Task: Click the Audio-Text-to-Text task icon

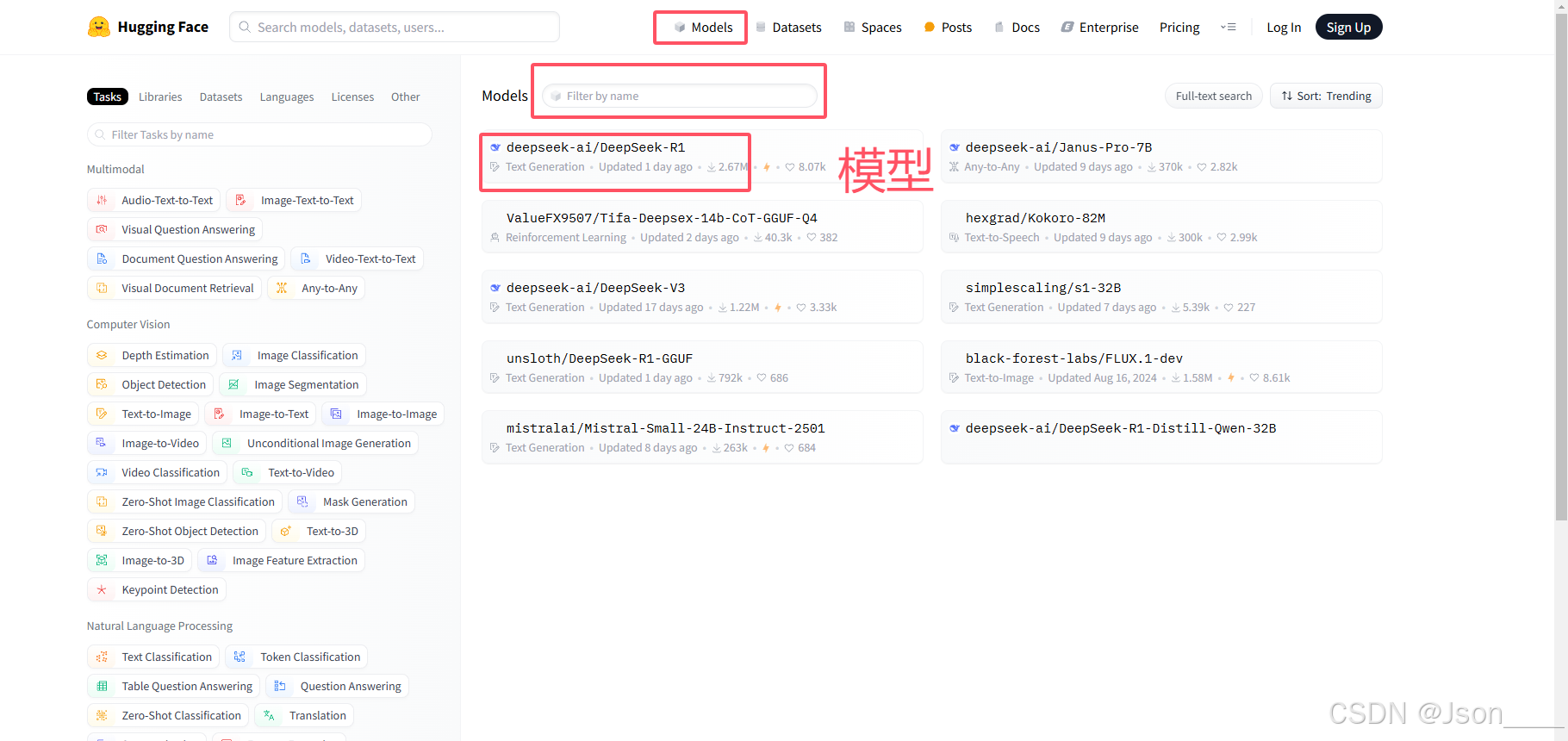Action: 102,200
